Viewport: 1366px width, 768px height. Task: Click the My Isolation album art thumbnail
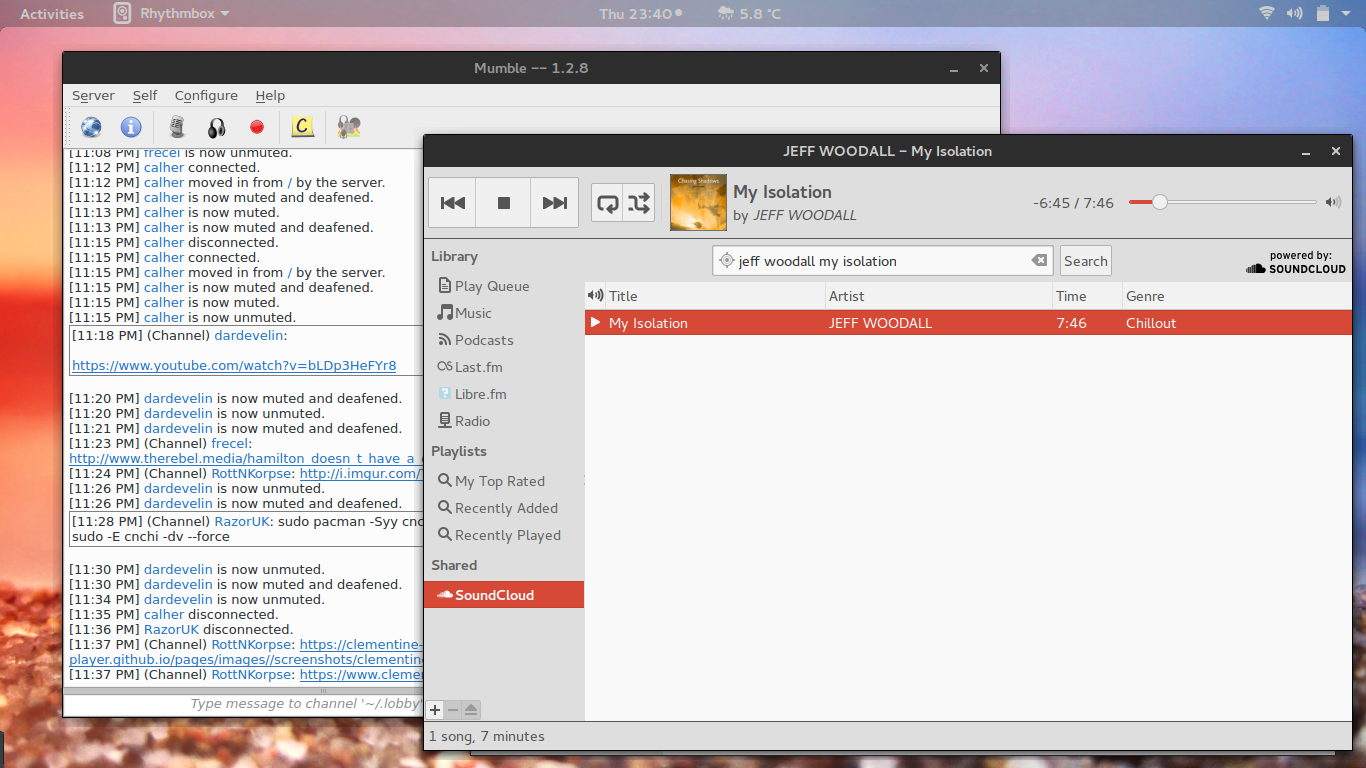point(698,203)
